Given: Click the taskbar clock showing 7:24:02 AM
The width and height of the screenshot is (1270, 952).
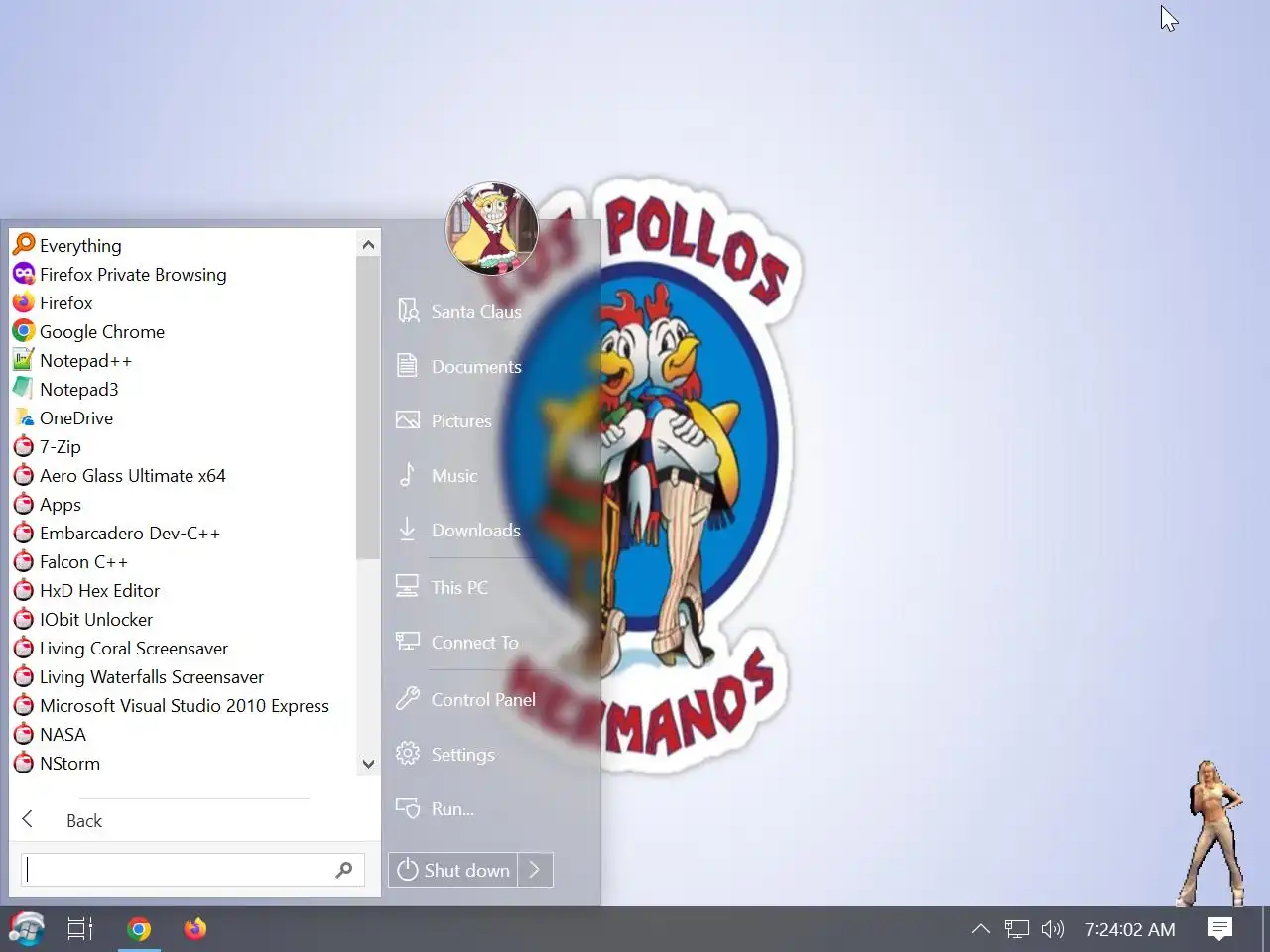Looking at the screenshot, I should pos(1129,929).
